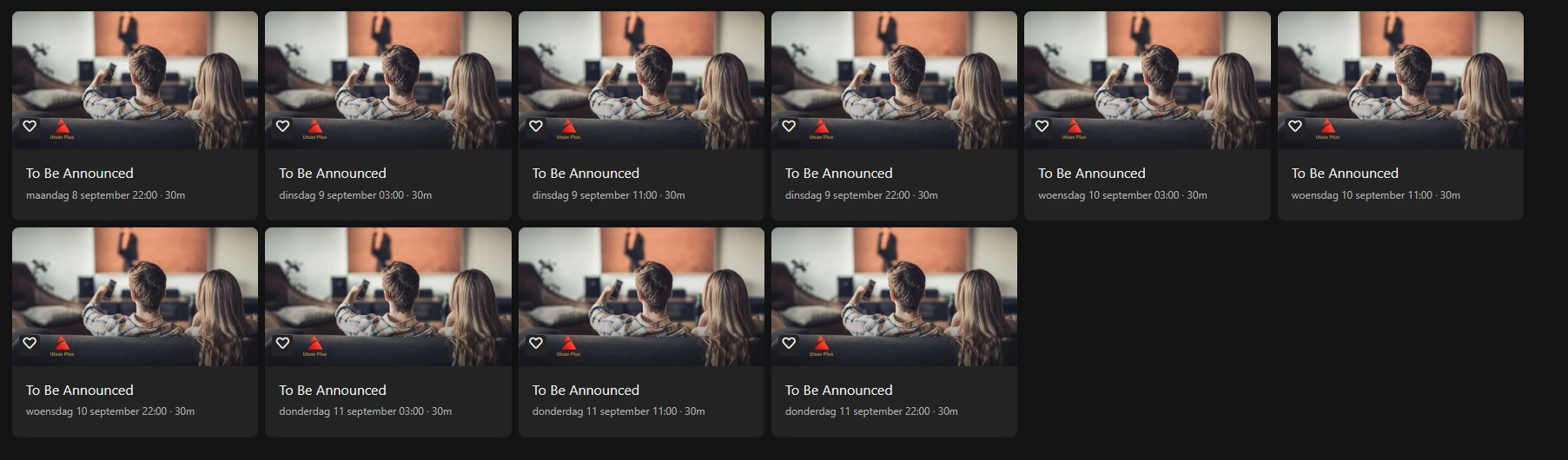The width and height of the screenshot is (1568, 460).
Task: Toggle heart on dinsdag 9 september 03:00 card
Action: [282, 127]
